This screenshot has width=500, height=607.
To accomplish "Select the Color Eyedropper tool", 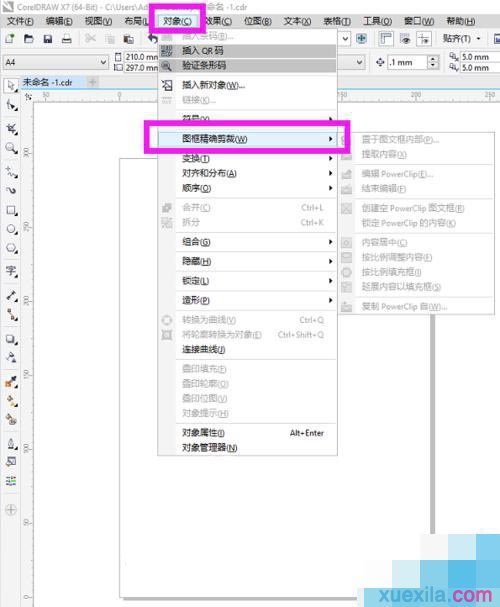I will pos(11,382).
